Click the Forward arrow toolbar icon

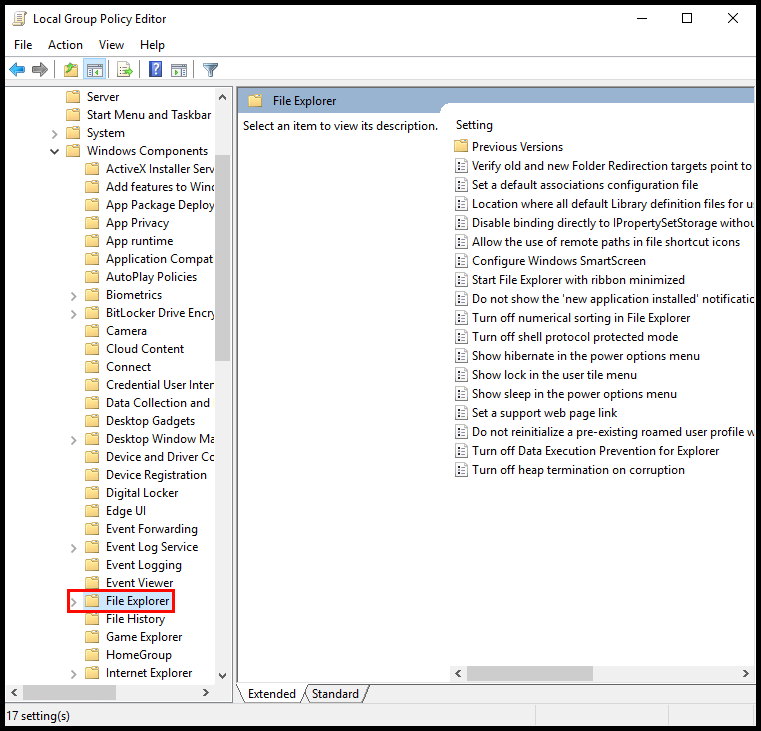coord(40,70)
